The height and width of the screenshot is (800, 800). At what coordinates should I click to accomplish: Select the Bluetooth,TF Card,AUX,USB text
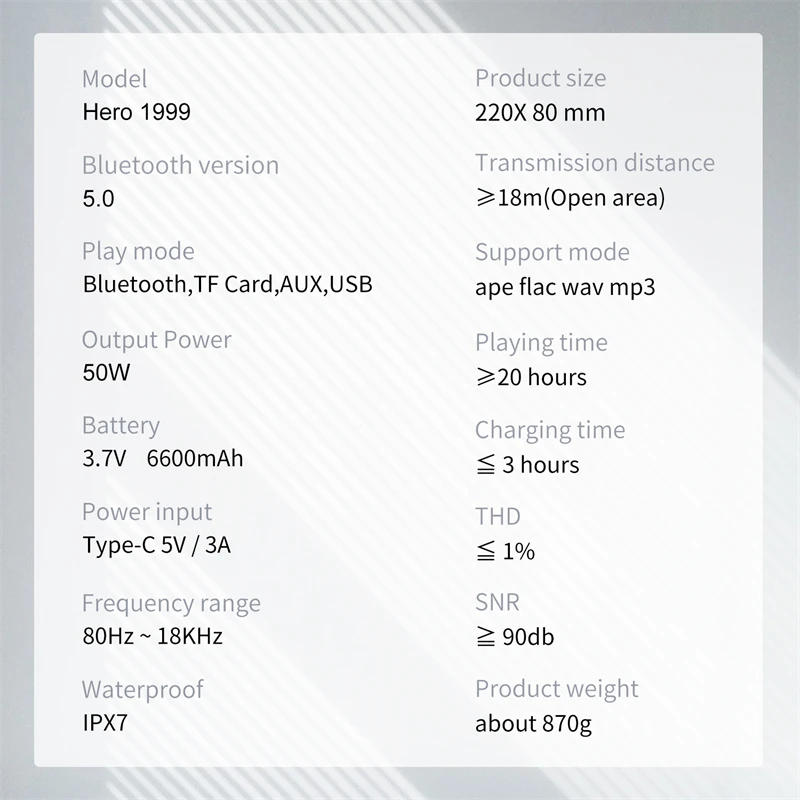point(227,285)
